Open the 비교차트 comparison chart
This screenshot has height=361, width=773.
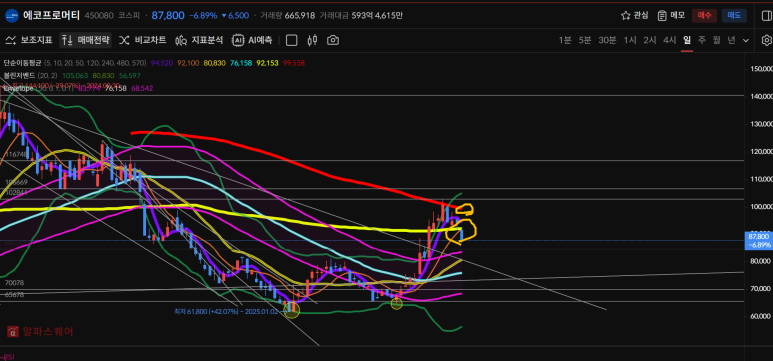point(142,40)
